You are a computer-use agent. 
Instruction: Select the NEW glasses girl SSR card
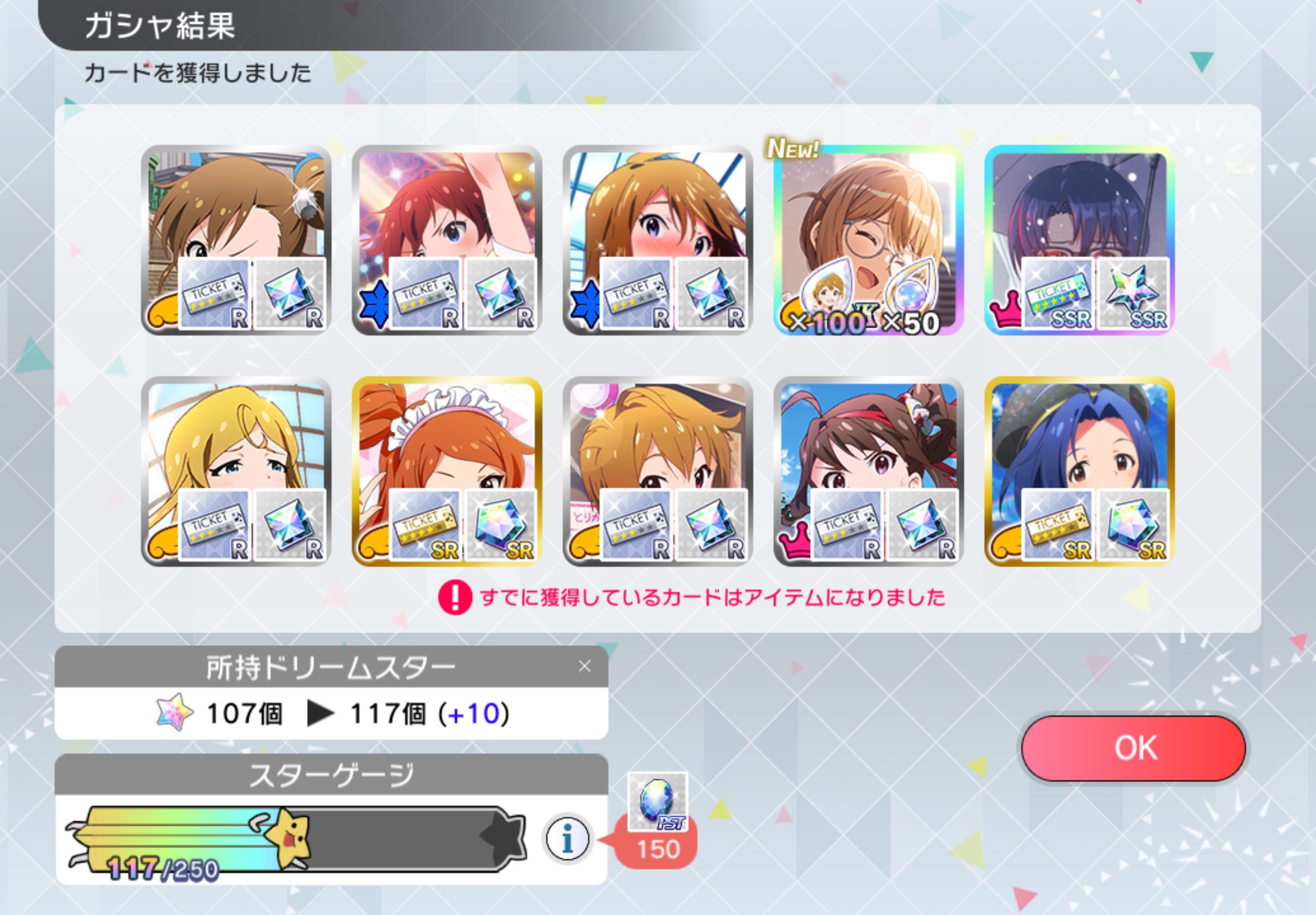[x=869, y=240]
